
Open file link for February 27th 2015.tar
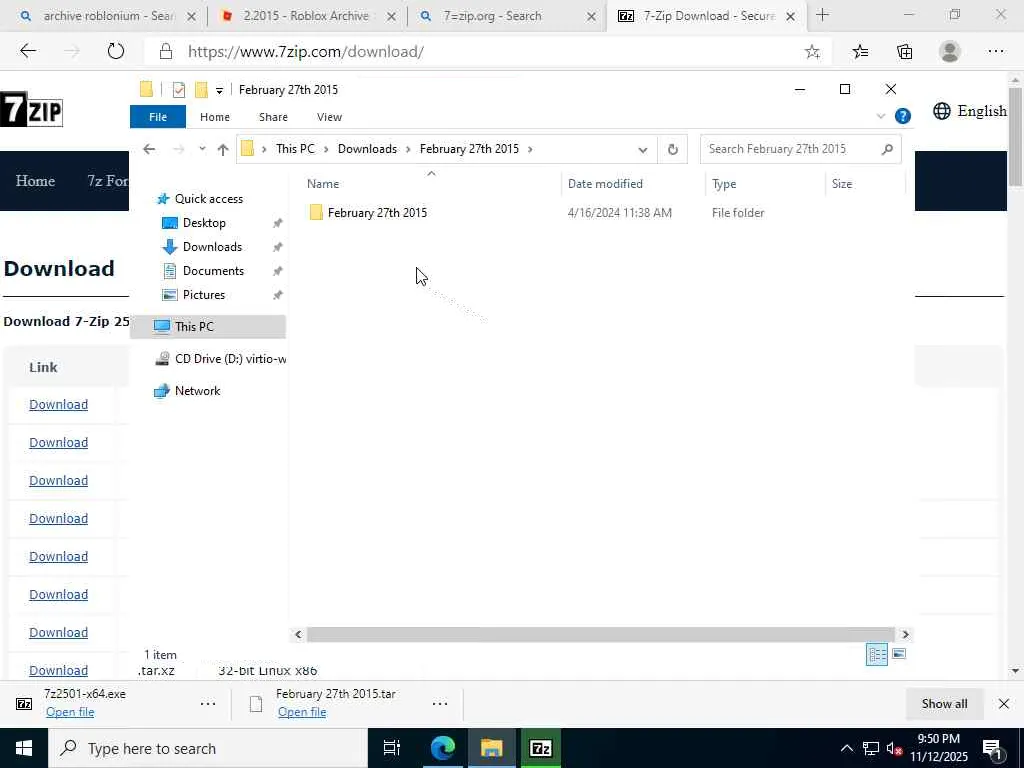[302, 712]
